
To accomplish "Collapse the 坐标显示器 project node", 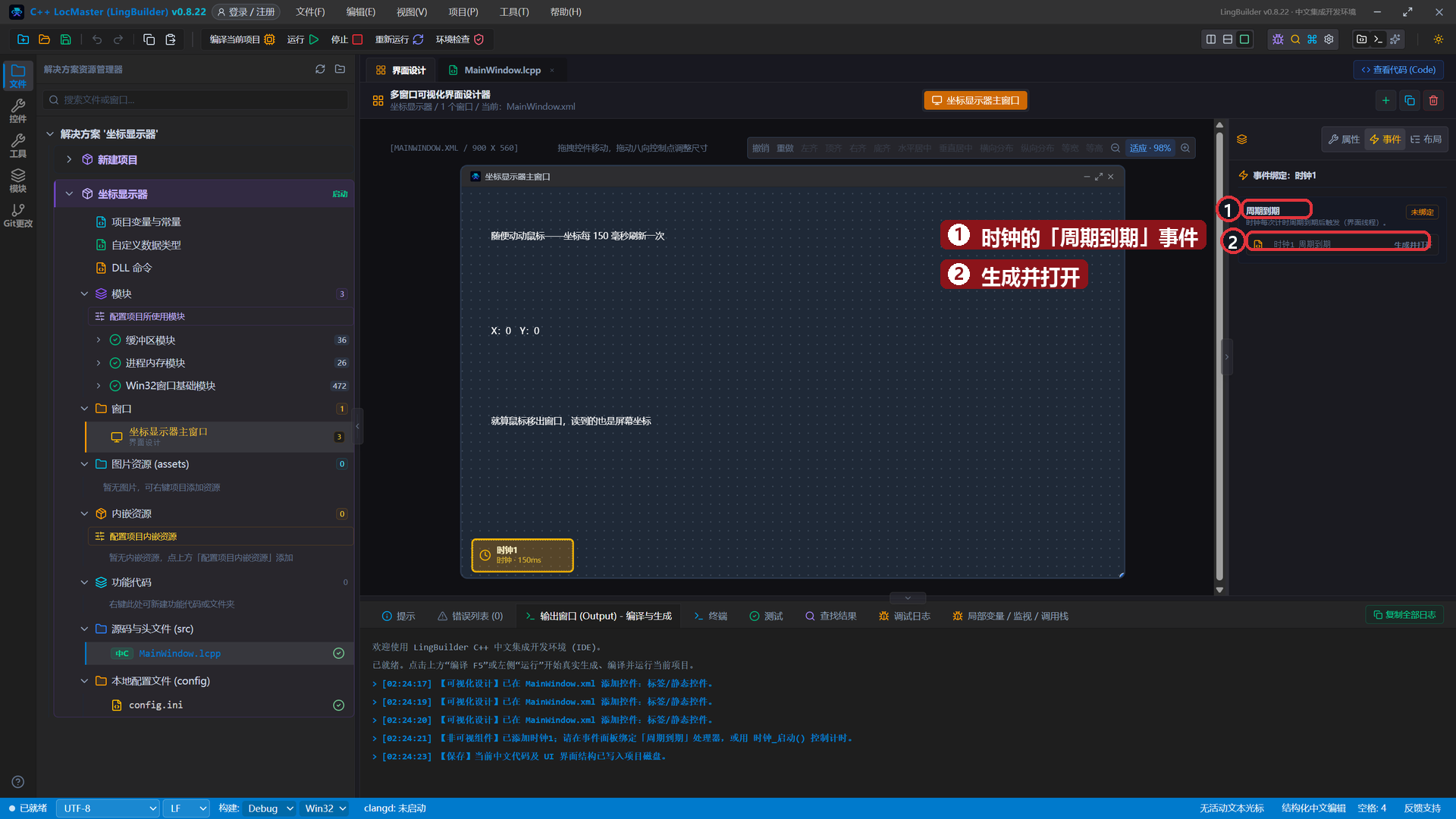I will pyautogui.click(x=69, y=194).
